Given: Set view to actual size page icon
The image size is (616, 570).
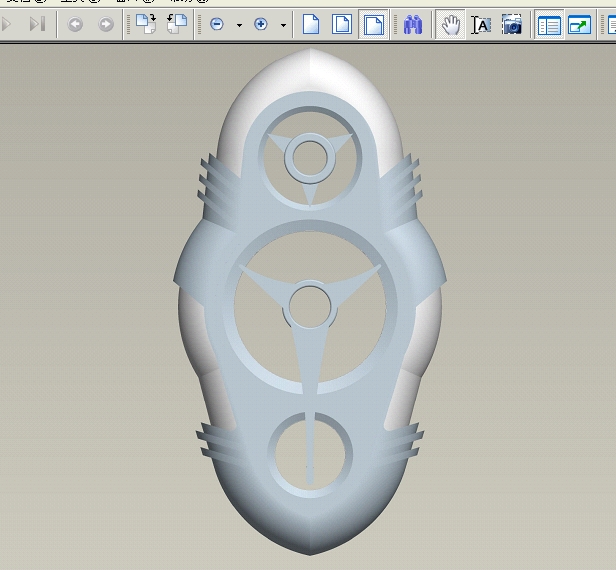Looking at the screenshot, I should point(311,24).
